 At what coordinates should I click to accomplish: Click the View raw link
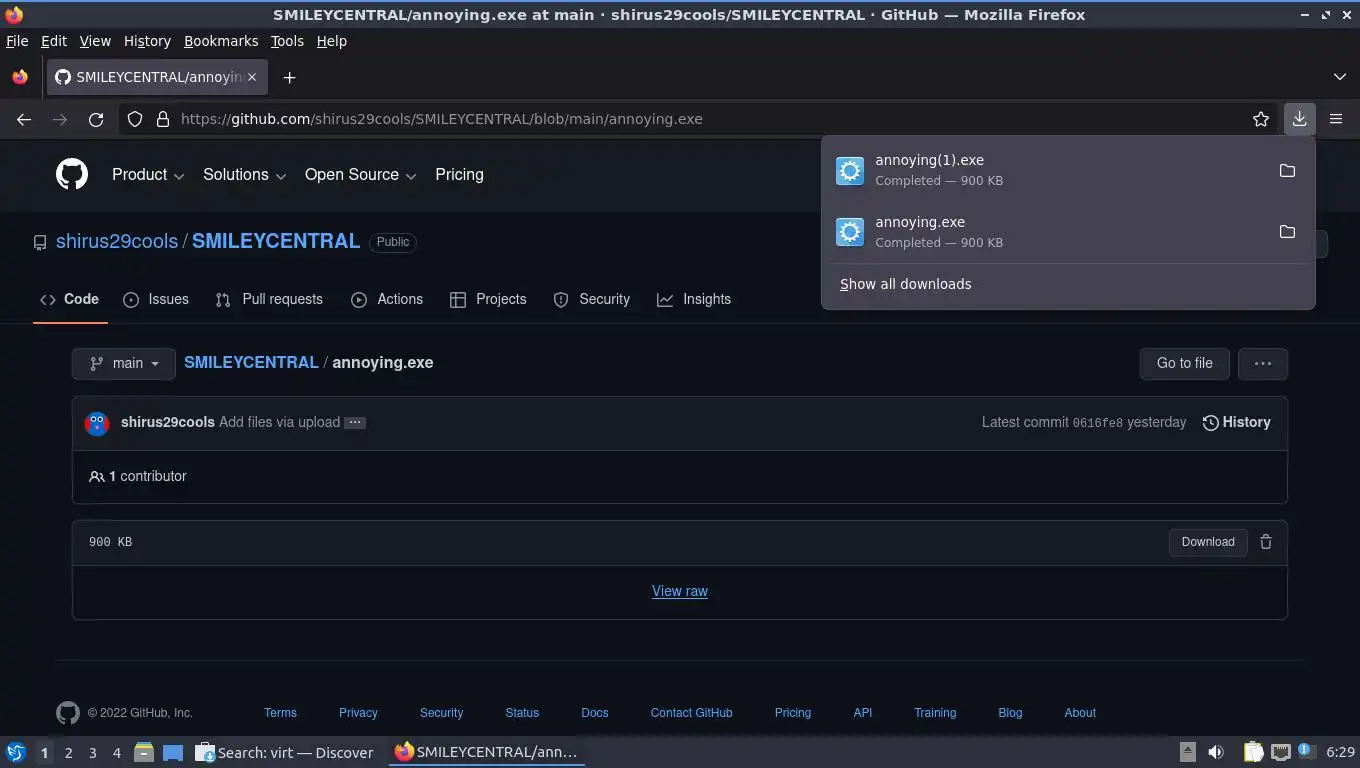tap(680, 591)
